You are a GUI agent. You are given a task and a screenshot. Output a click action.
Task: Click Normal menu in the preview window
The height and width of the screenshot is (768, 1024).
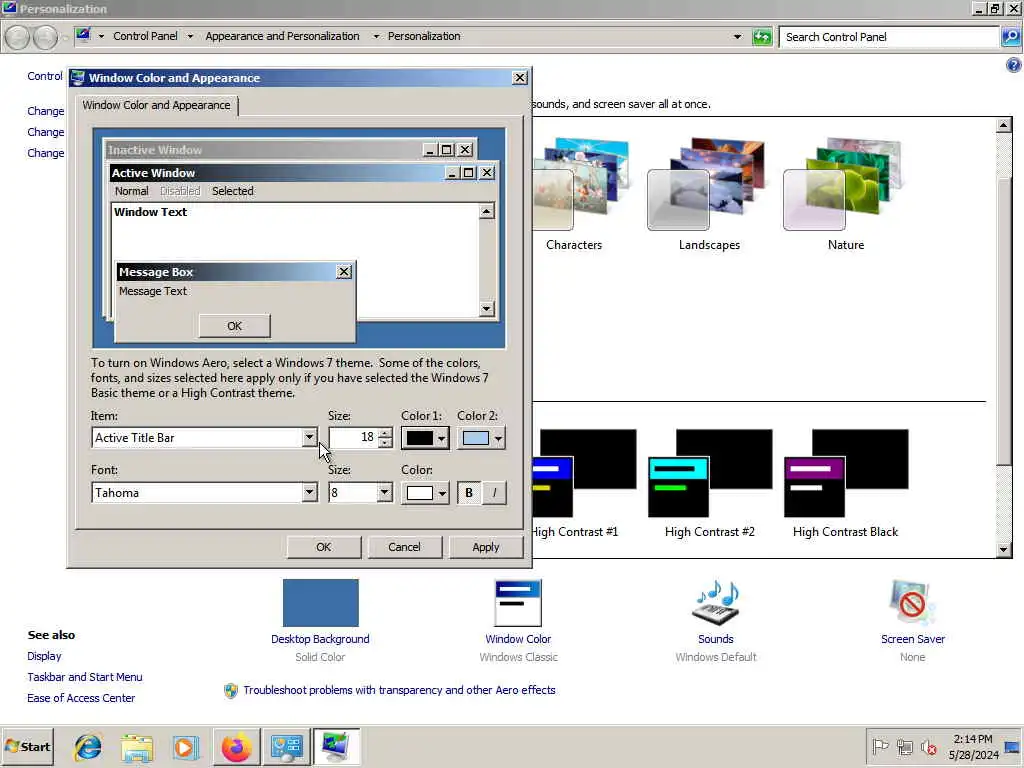pos(131,191)
